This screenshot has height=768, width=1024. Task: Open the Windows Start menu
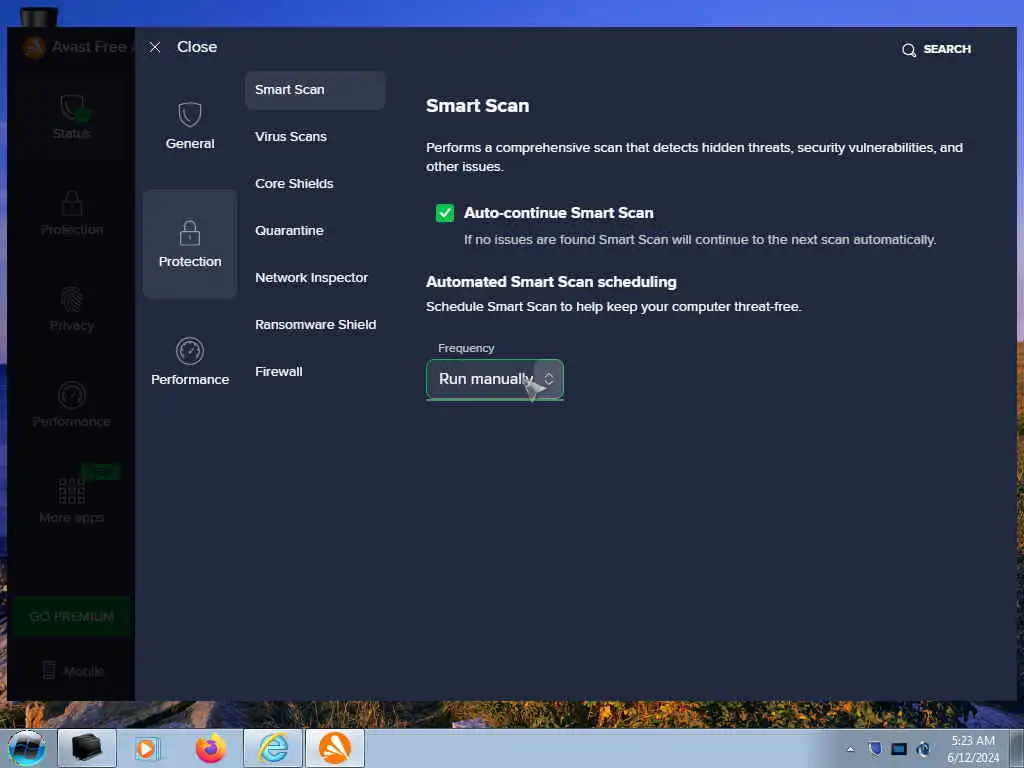pyautogui.click(x=27, y=748)
